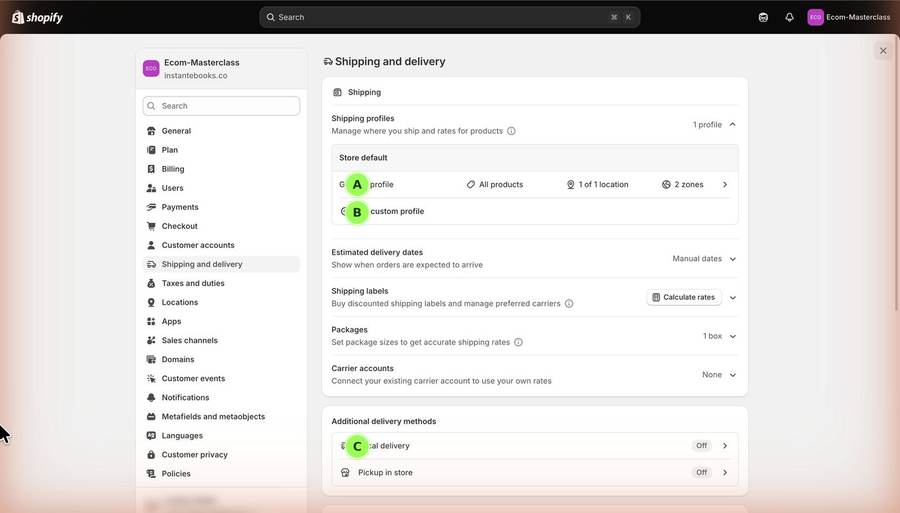
Task: Click the Apps grid icon
Action: (x=151, y=321)
